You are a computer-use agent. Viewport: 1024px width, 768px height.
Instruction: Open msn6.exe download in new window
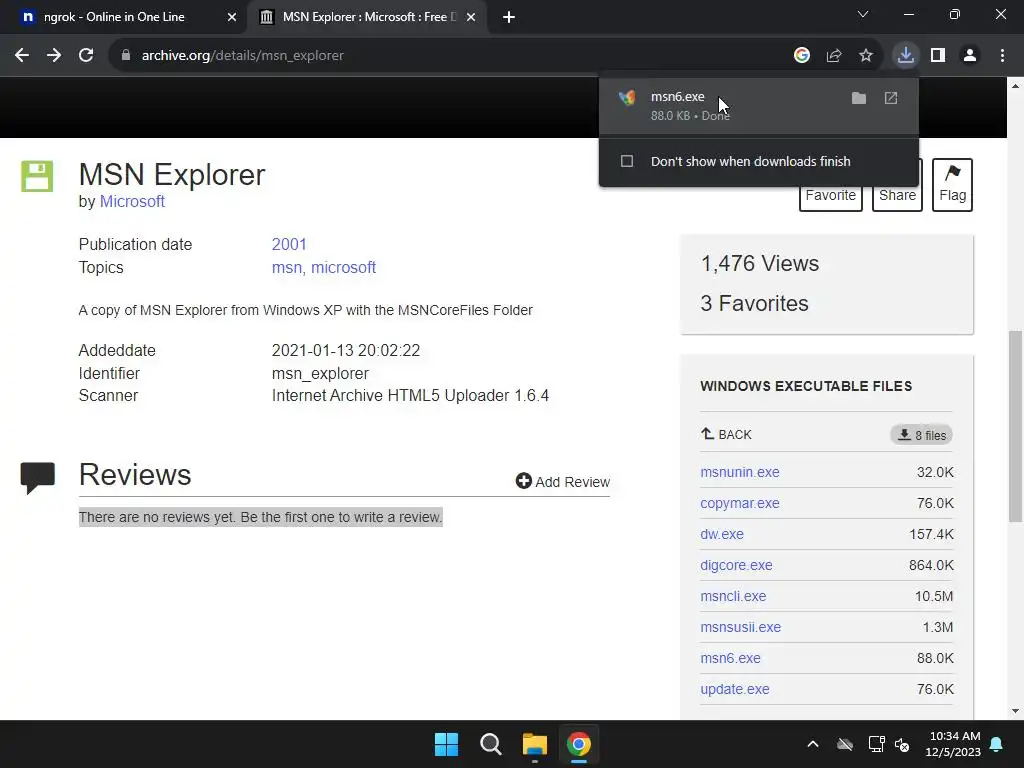pos(891,98)
